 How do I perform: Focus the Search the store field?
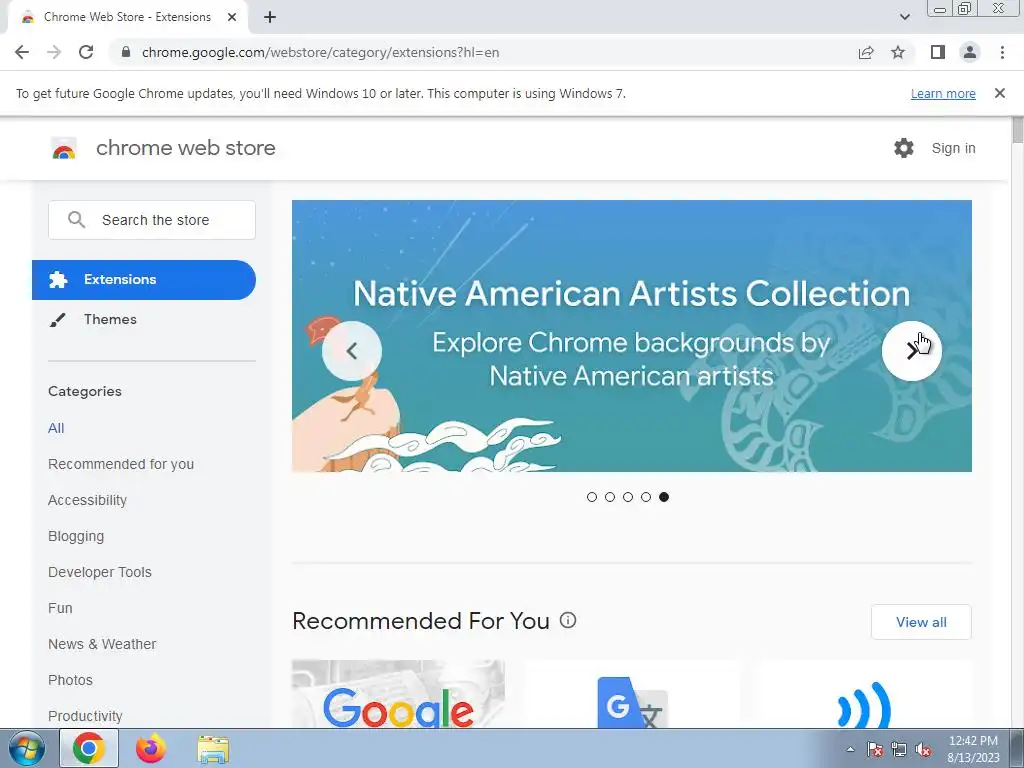(152, 220)
